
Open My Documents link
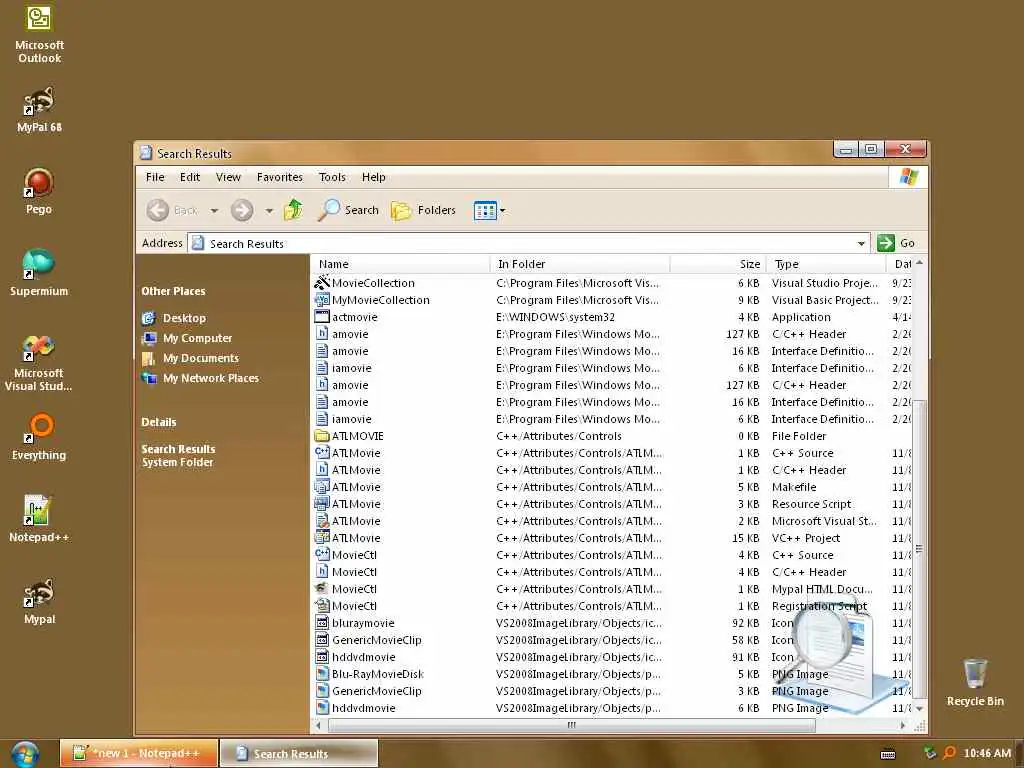click(x=191, y=358)
